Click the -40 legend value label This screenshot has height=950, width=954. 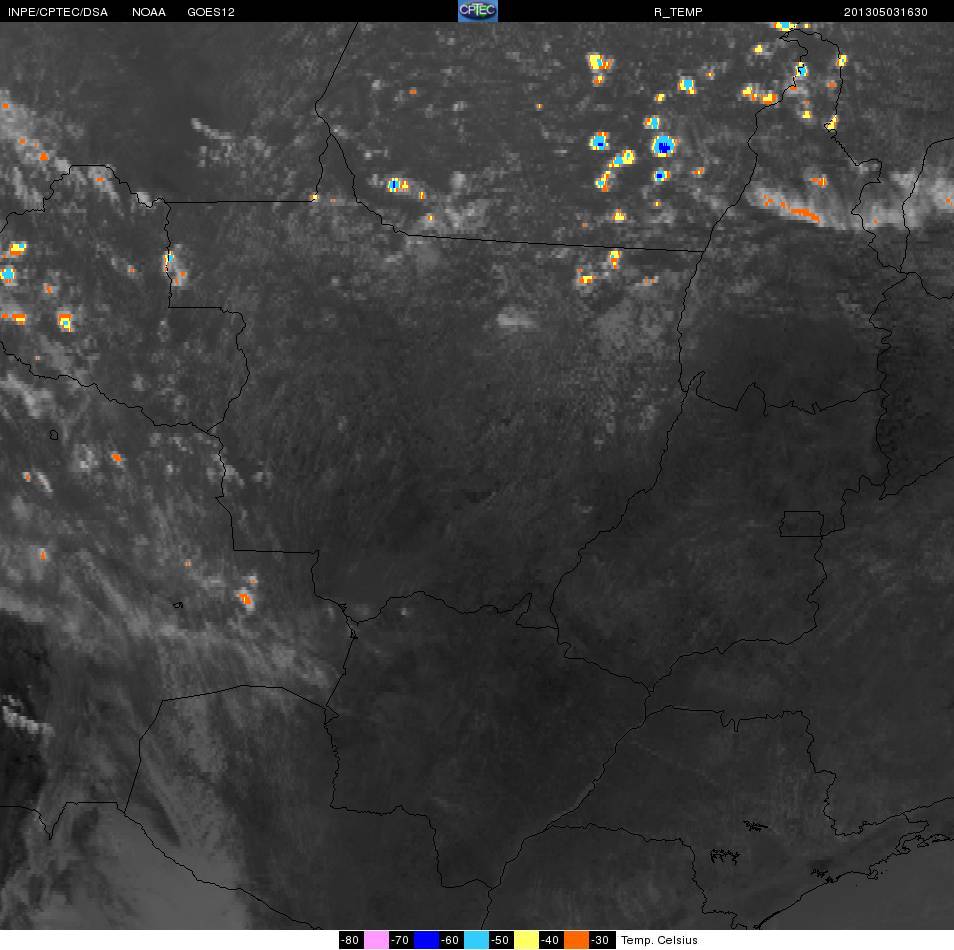[x=551, y=940]
